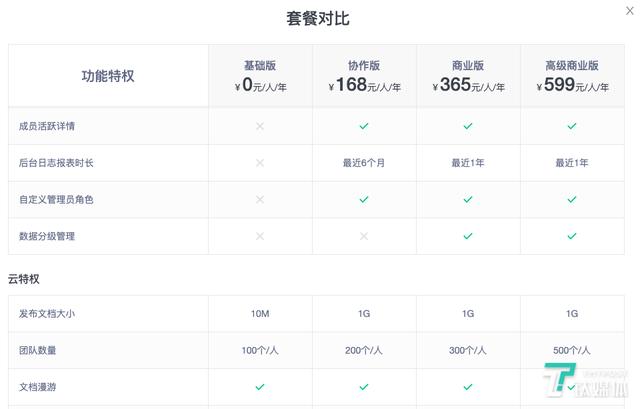This screenshot has height=409, width=640.
Task: Click the 云特权 section heading
Action: coord(24,279)
